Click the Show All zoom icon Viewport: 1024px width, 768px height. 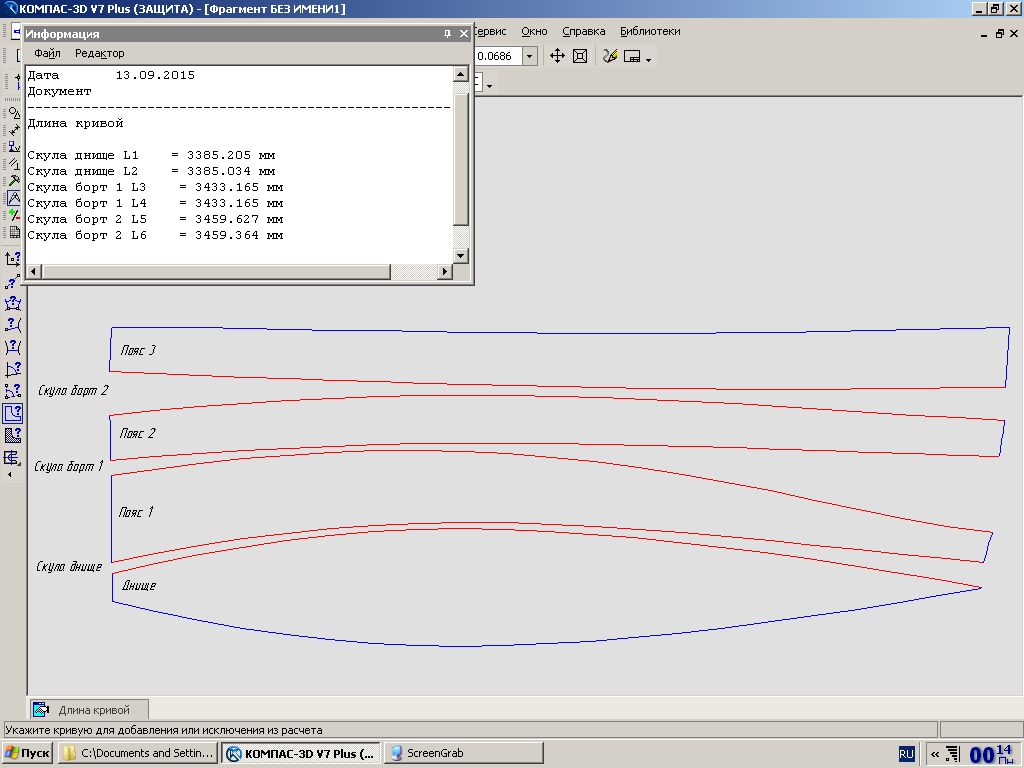click(580, 56)
